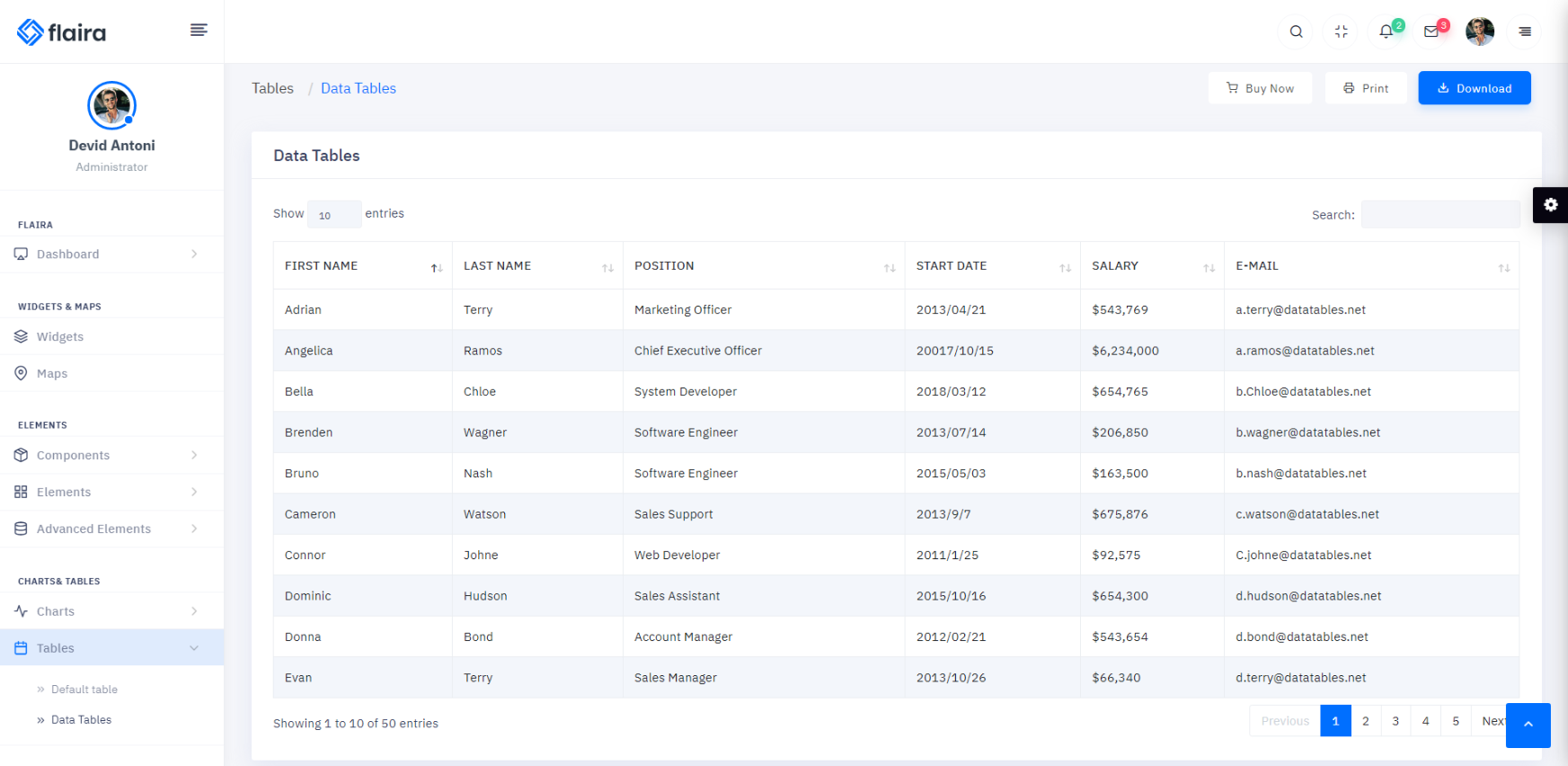
Task: Sort by Position using its sort arrows
Action: (890, 268)
